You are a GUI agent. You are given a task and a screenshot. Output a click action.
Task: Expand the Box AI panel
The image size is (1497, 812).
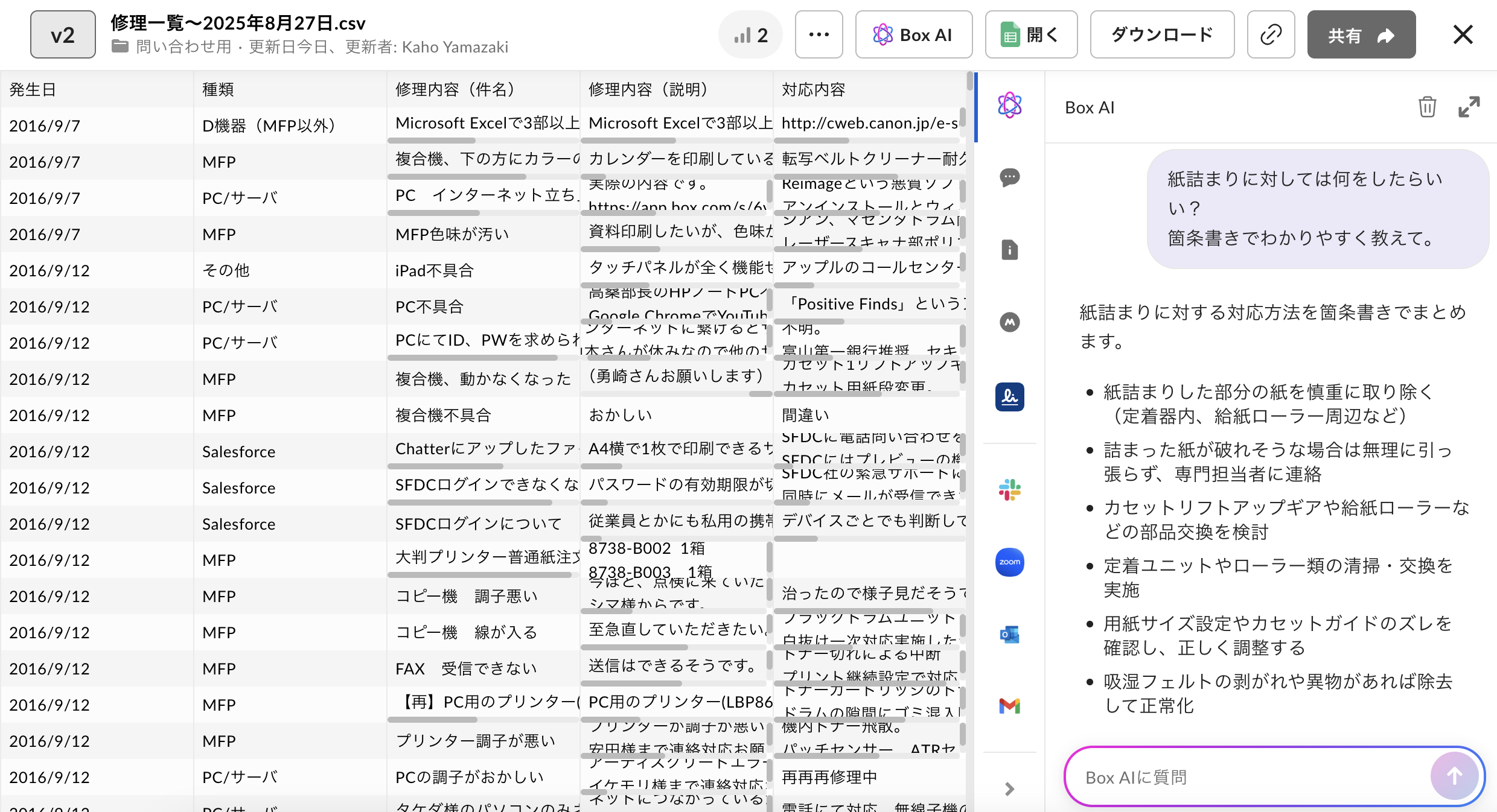(1469, 107)
